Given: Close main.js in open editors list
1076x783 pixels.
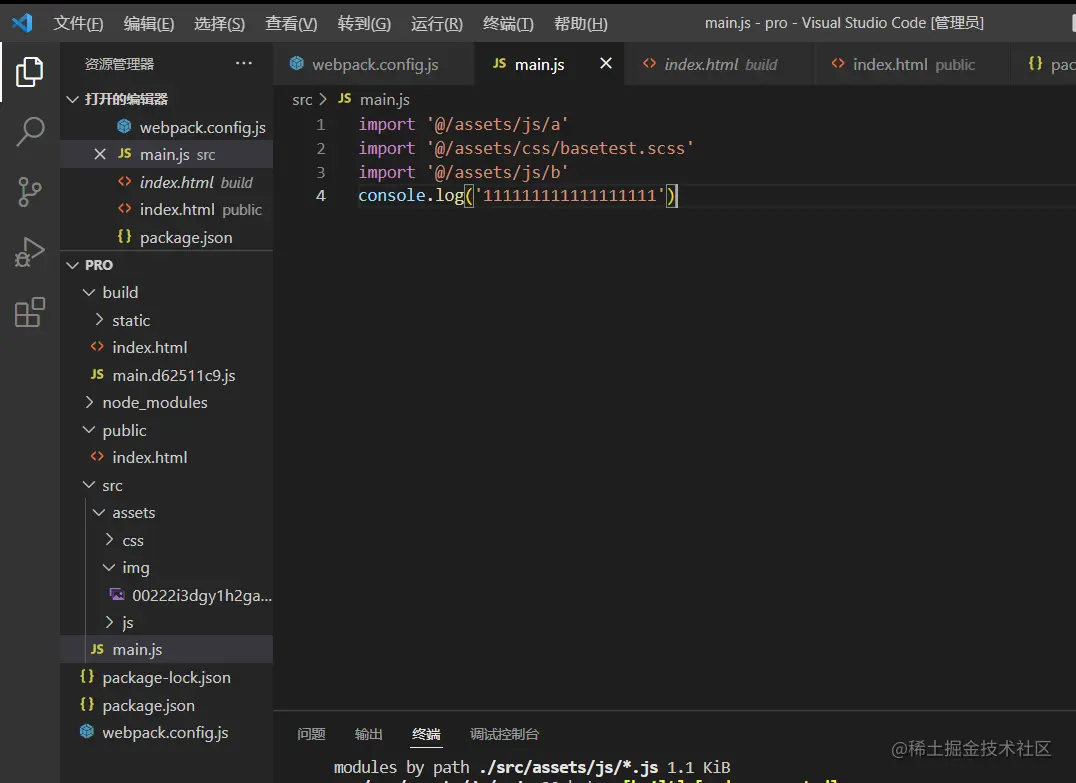Looking at the screenshot, I should pyautogui.click(x=99, y=155).
